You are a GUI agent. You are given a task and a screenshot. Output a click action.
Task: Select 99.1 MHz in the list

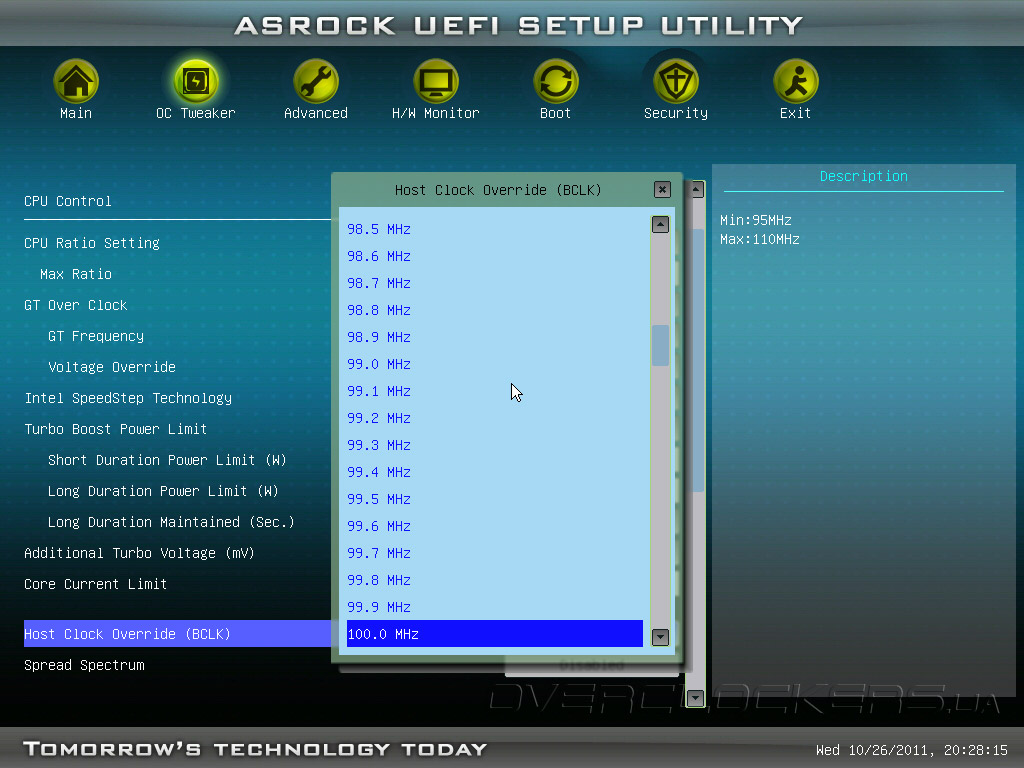[x=379, y=391]
